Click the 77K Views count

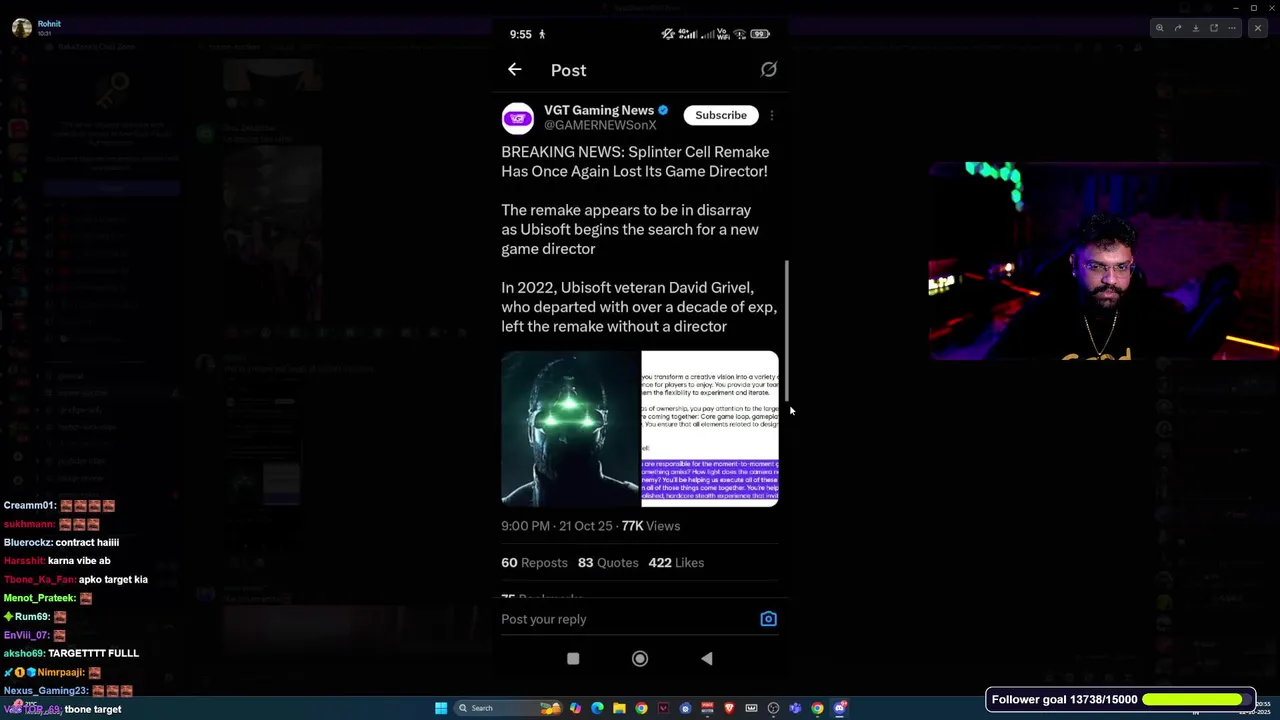tap(651, 526)
